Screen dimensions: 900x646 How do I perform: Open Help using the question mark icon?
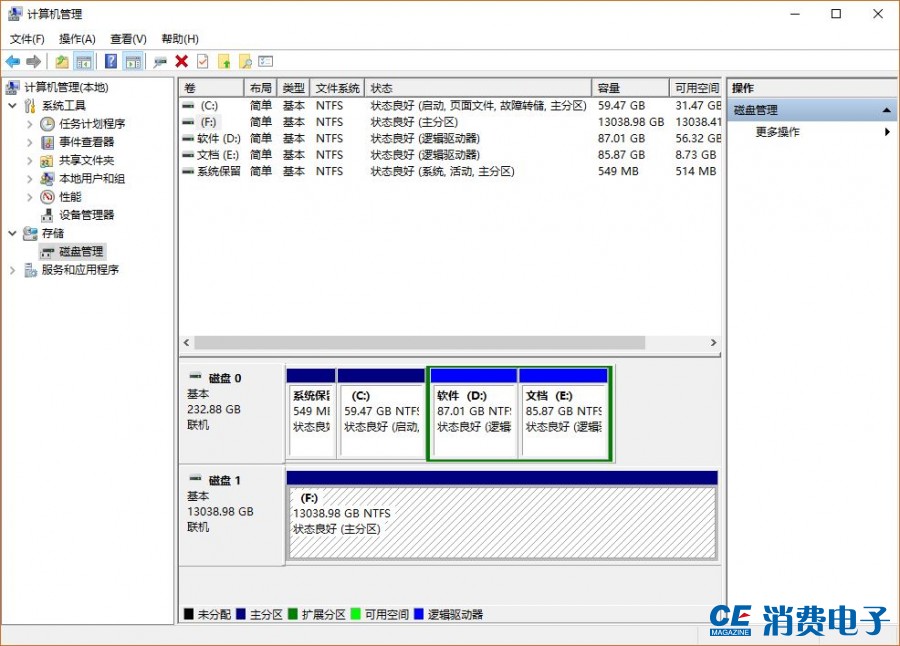tap(111, 61)
